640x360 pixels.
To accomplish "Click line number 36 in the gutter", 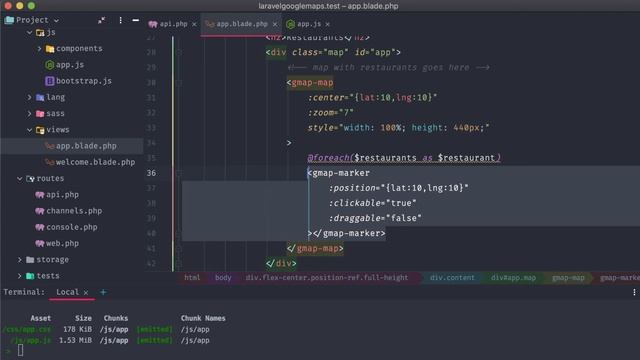I will click(x=151, y=173).
